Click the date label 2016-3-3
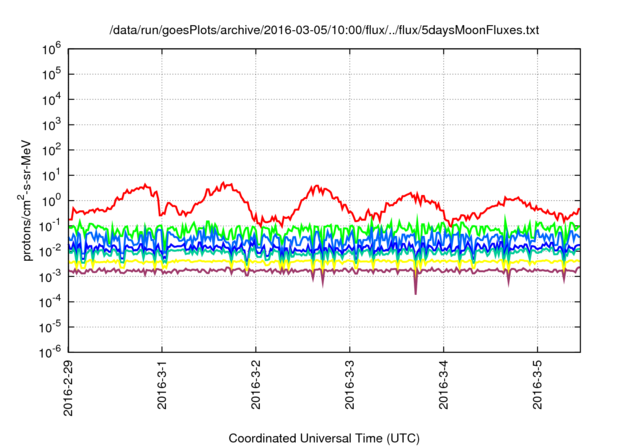Viewport: 640px width, 448px height. pos(350,384)
